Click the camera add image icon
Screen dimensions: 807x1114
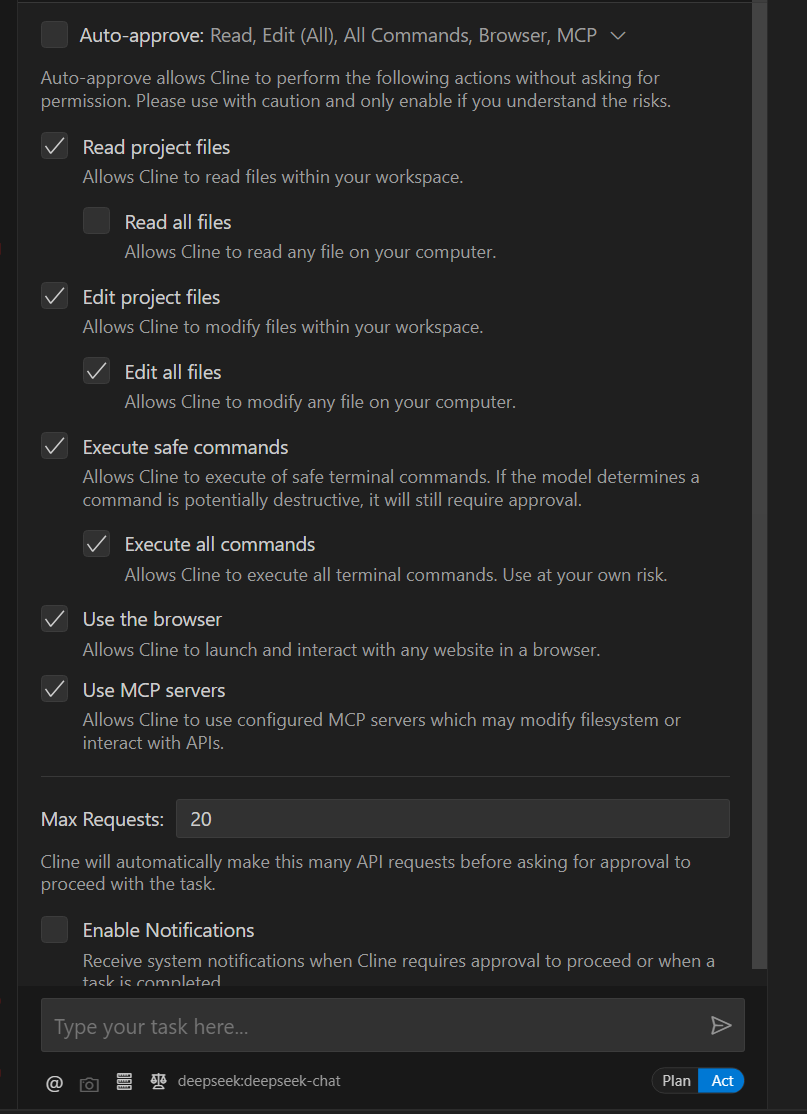(x=89, y=1083)
